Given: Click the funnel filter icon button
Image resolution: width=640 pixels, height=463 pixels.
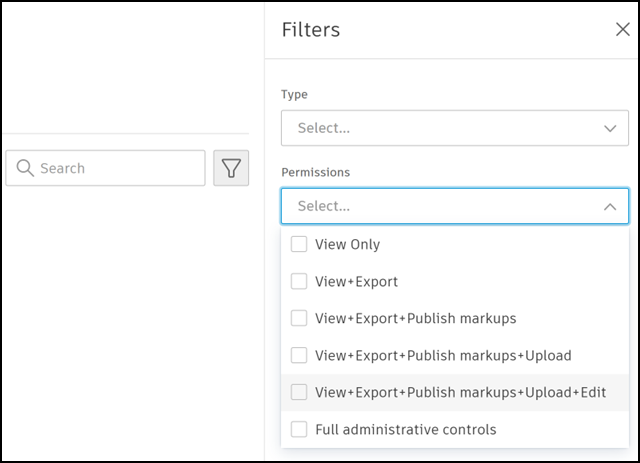Looking at the screenshot, I should [231, 168].
